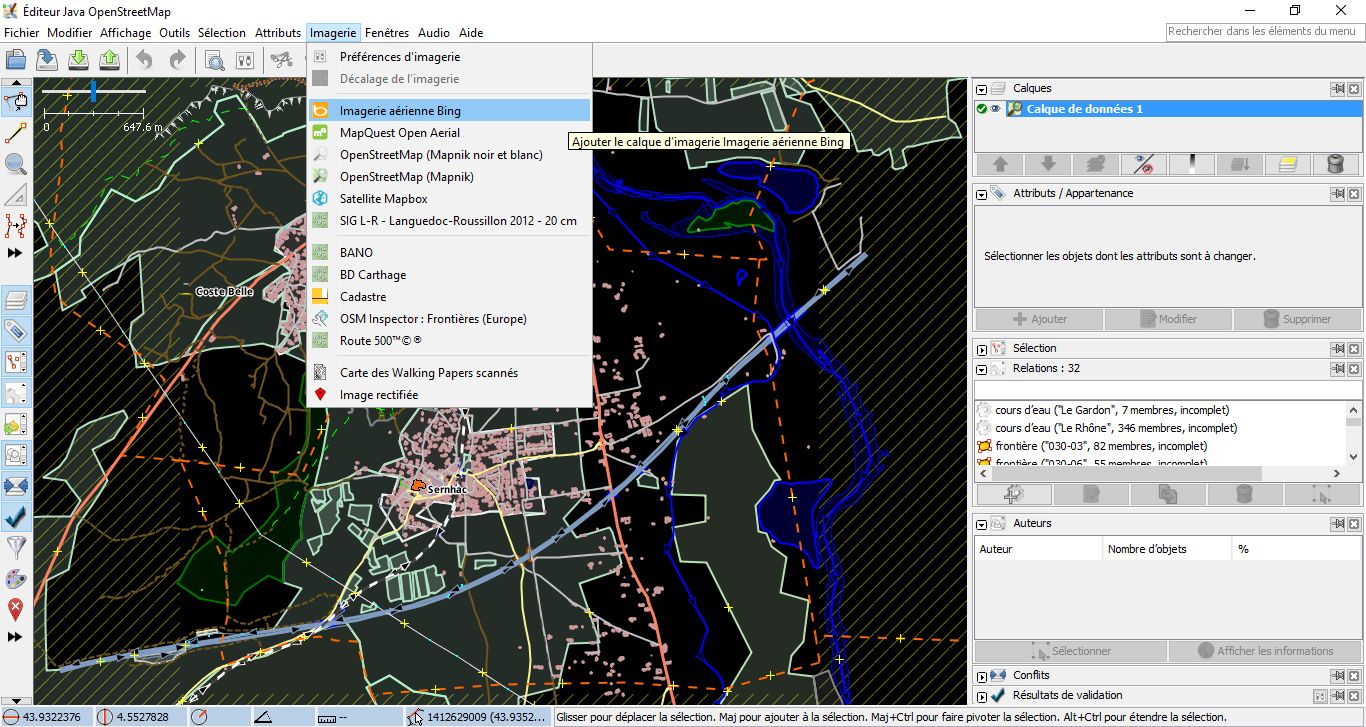Click Afficher les informations button
Viewport: 1366px width, 727px height.
point(1265,651)
